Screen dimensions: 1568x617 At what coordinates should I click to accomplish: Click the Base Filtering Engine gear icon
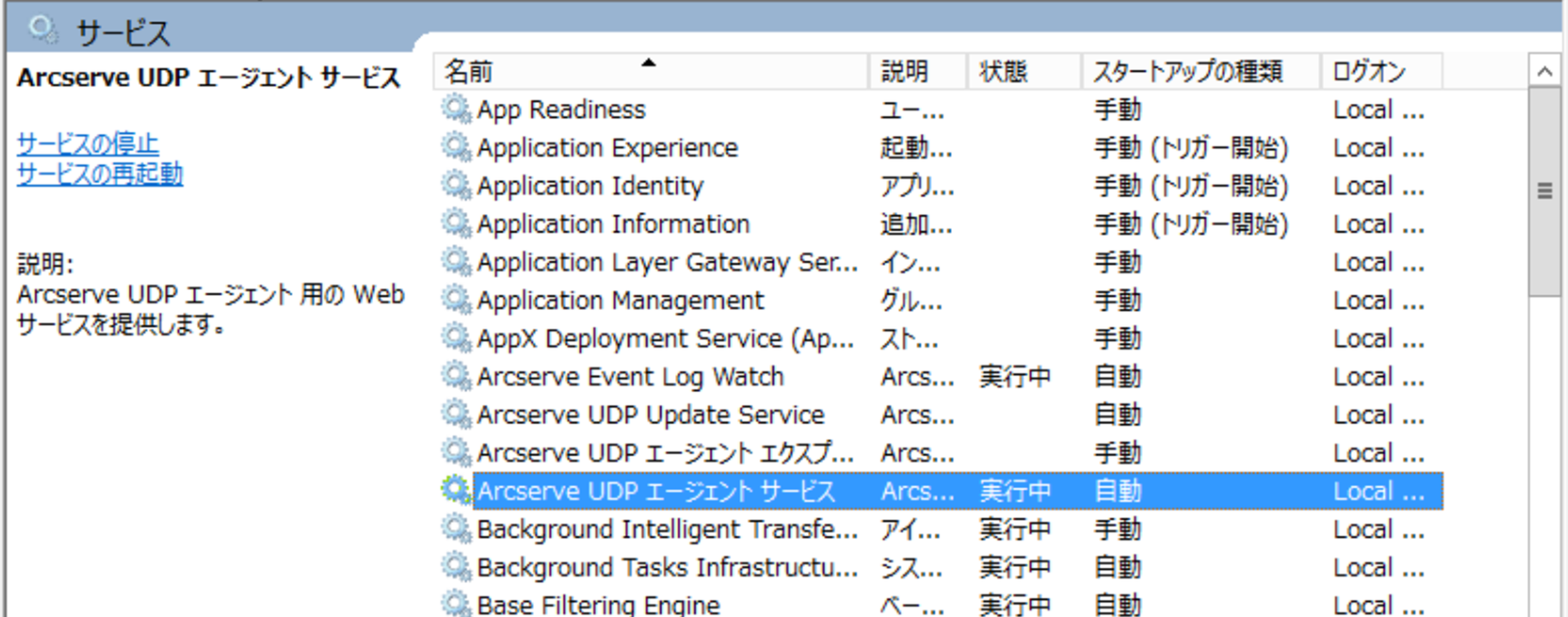pyautogui.click(x=456, y=603)
